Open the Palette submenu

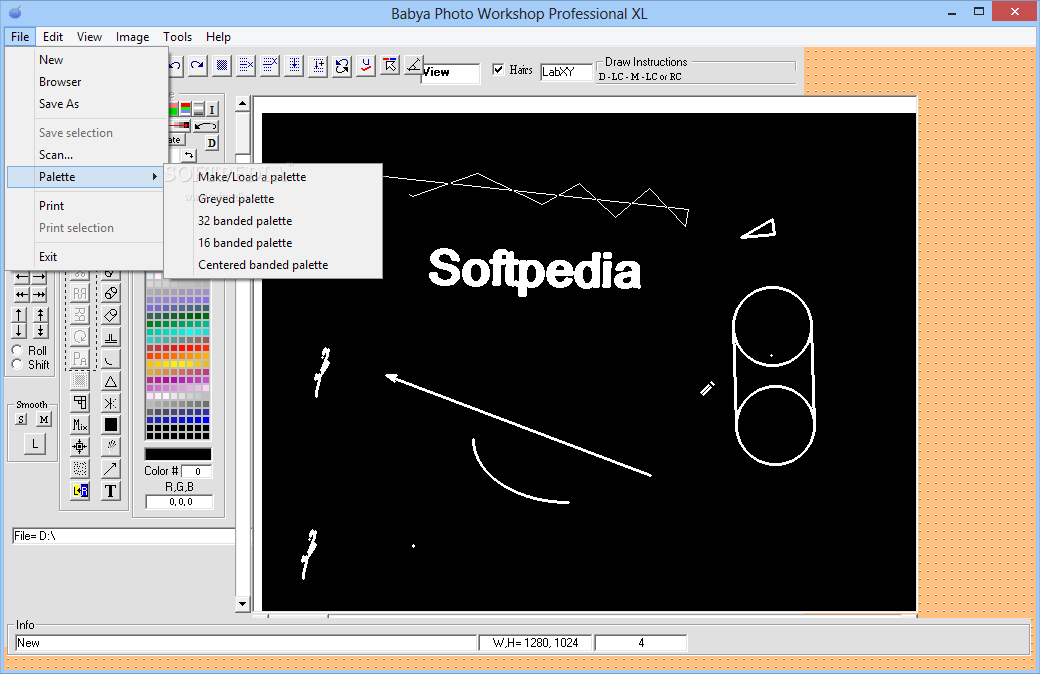tap(85, 176)
